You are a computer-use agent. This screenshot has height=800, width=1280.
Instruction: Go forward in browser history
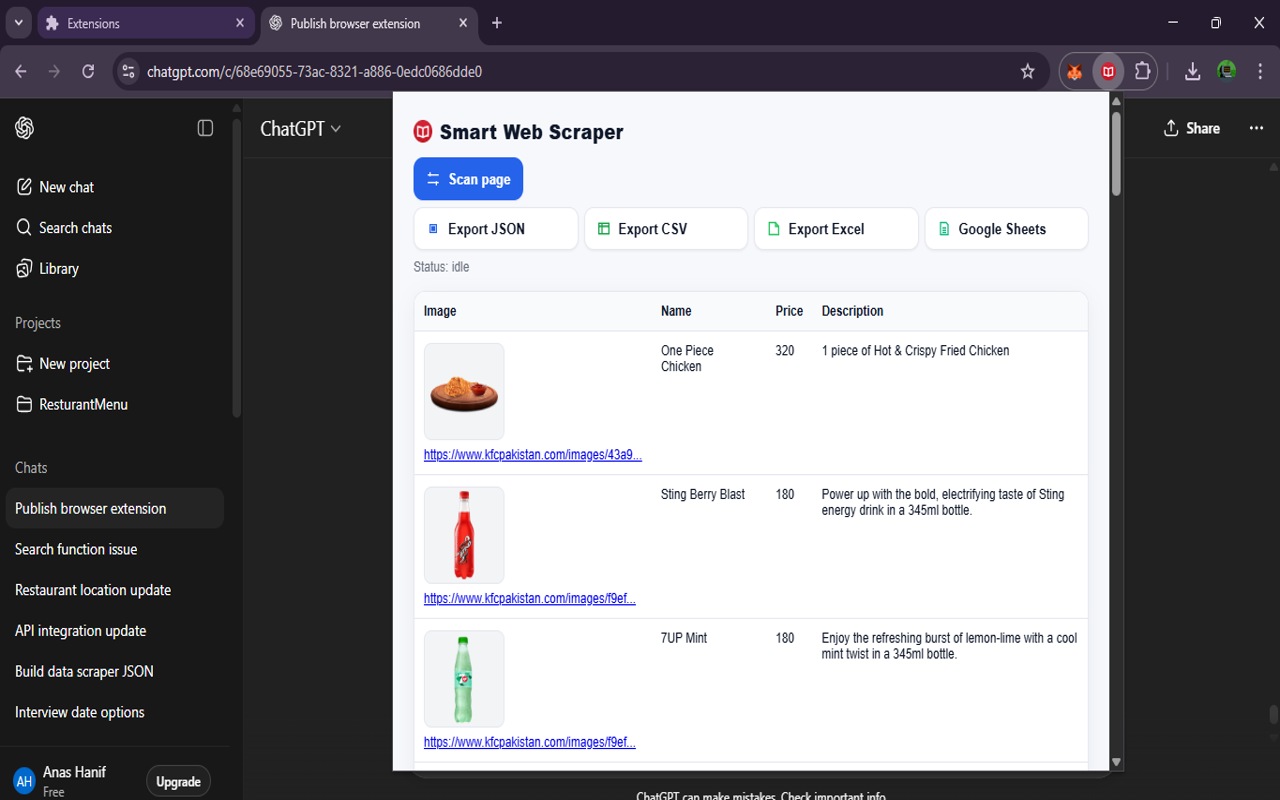(54, 71)
